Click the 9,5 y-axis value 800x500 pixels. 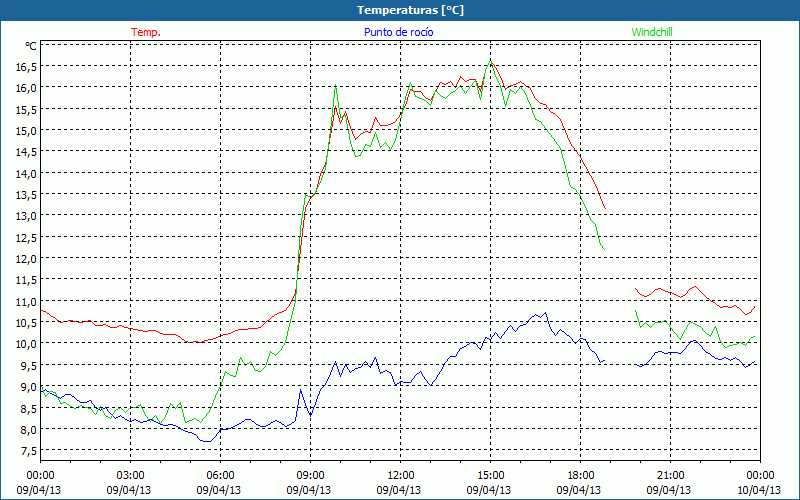point(30,365)
